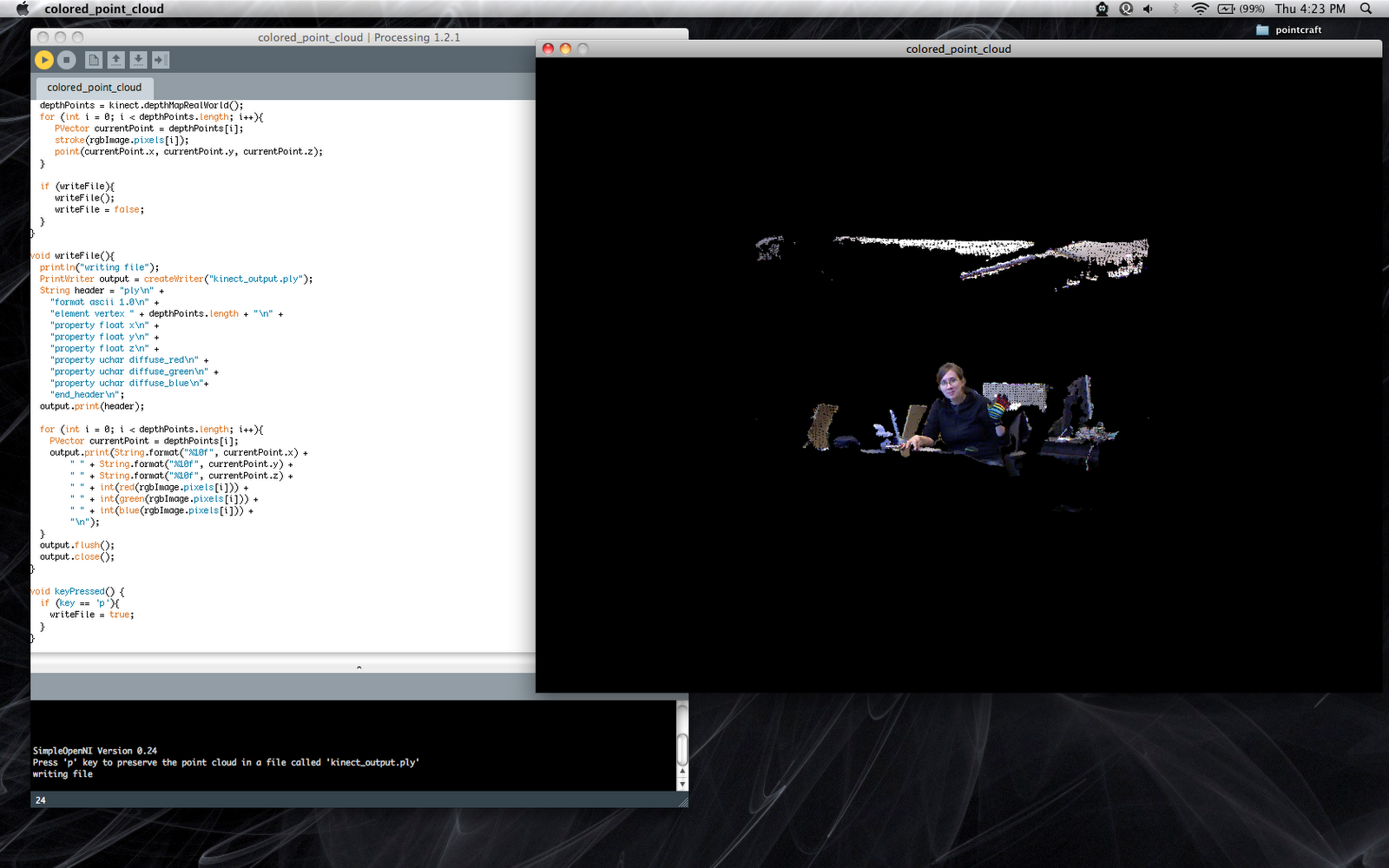The width and height of the screenshot is (1389, 868).
Task: Run the sketch with the play button
Action: pyautogui.click(x=43, y=60)
